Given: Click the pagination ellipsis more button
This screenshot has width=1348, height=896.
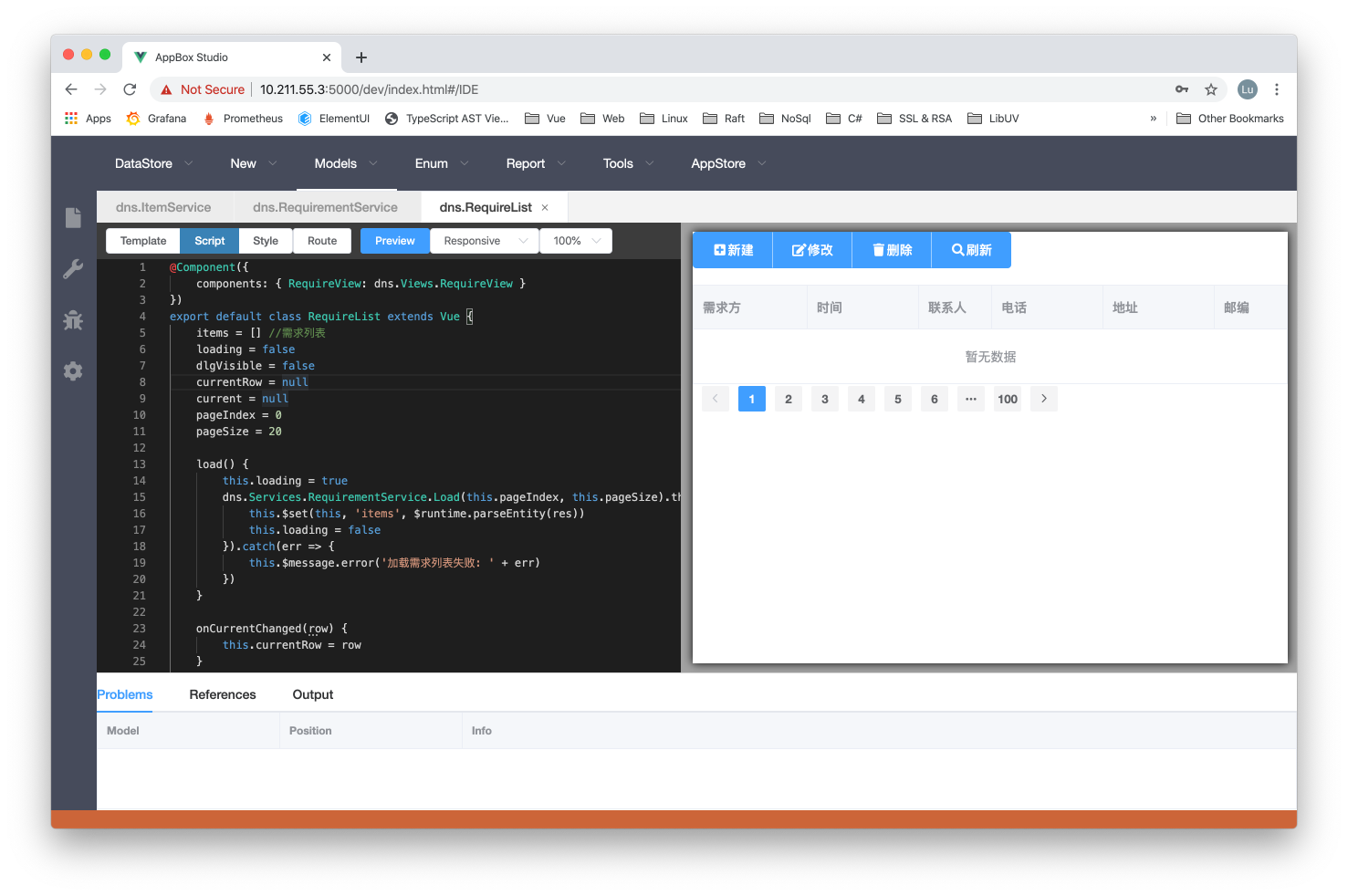Looking at the screenshot, I should [x=971, y=399].
